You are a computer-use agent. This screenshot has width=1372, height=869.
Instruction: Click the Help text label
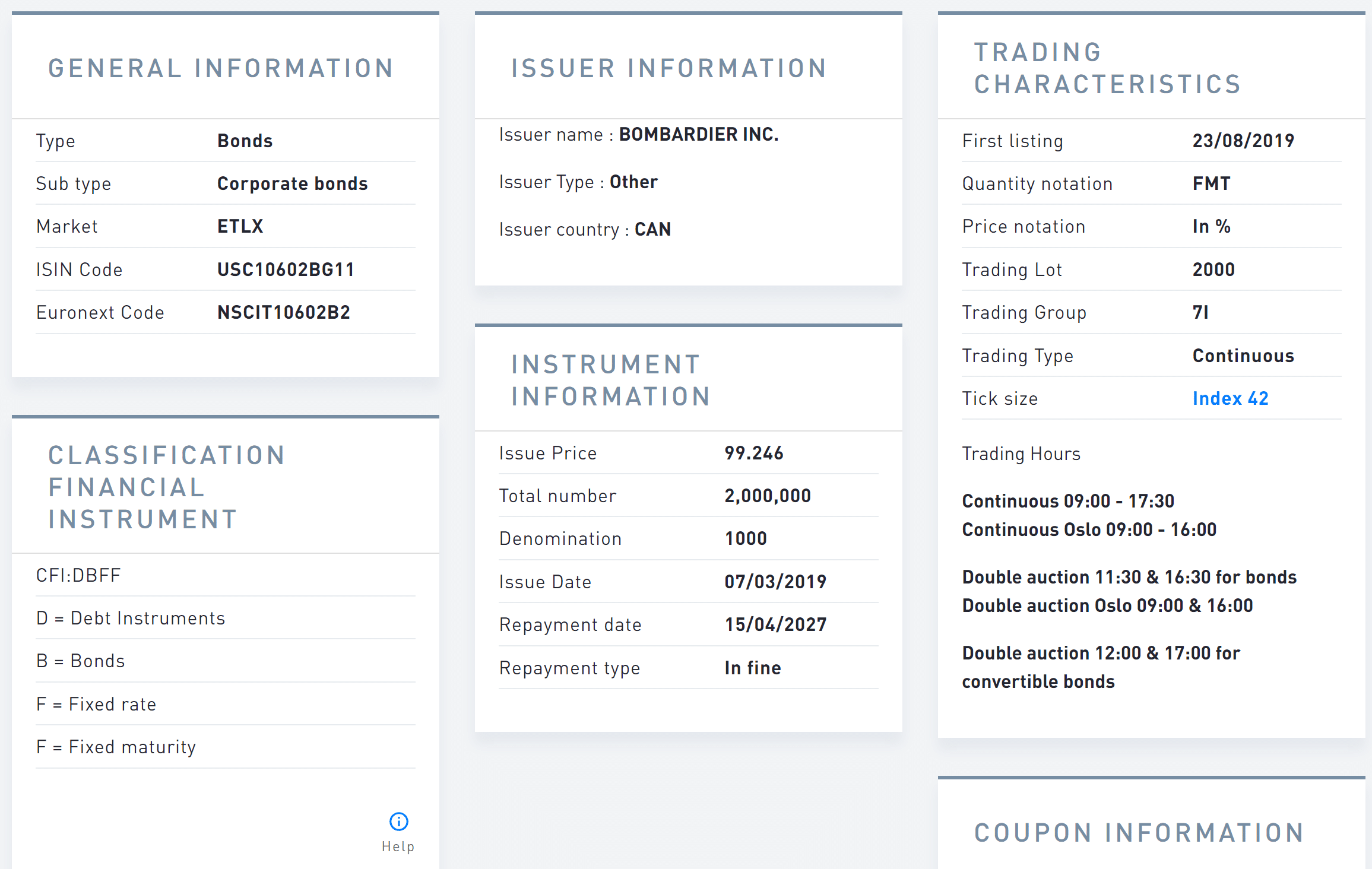398,846
